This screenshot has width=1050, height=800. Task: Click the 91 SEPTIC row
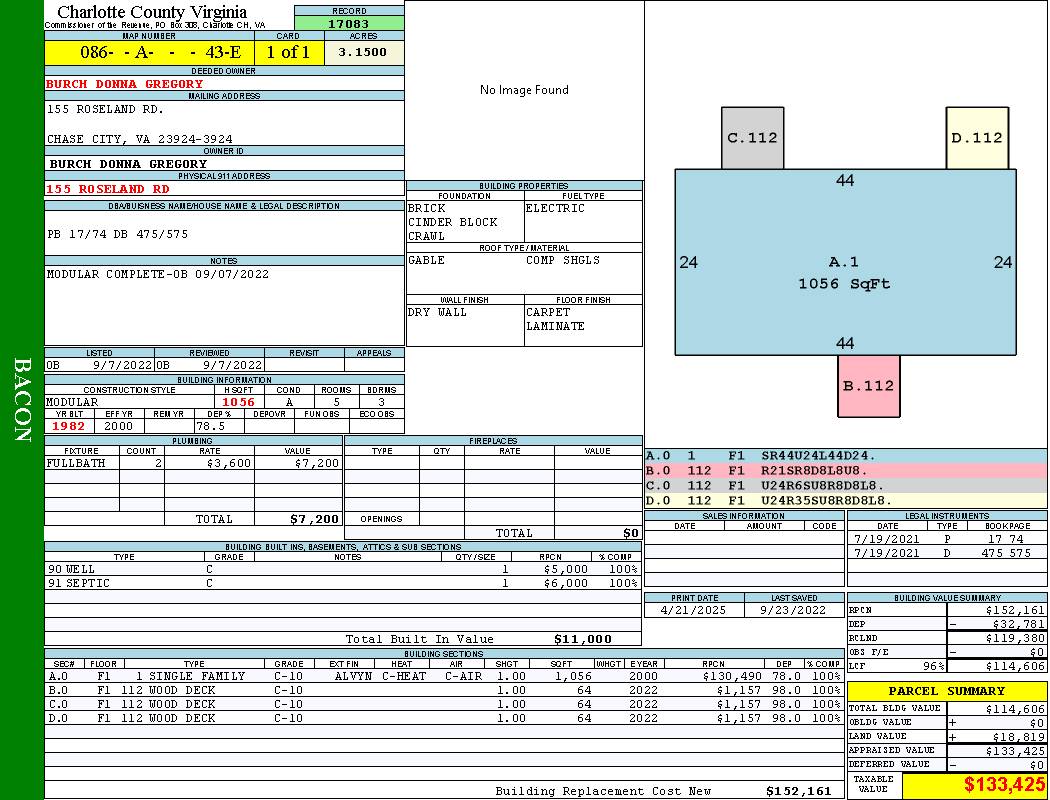[343, 583]
